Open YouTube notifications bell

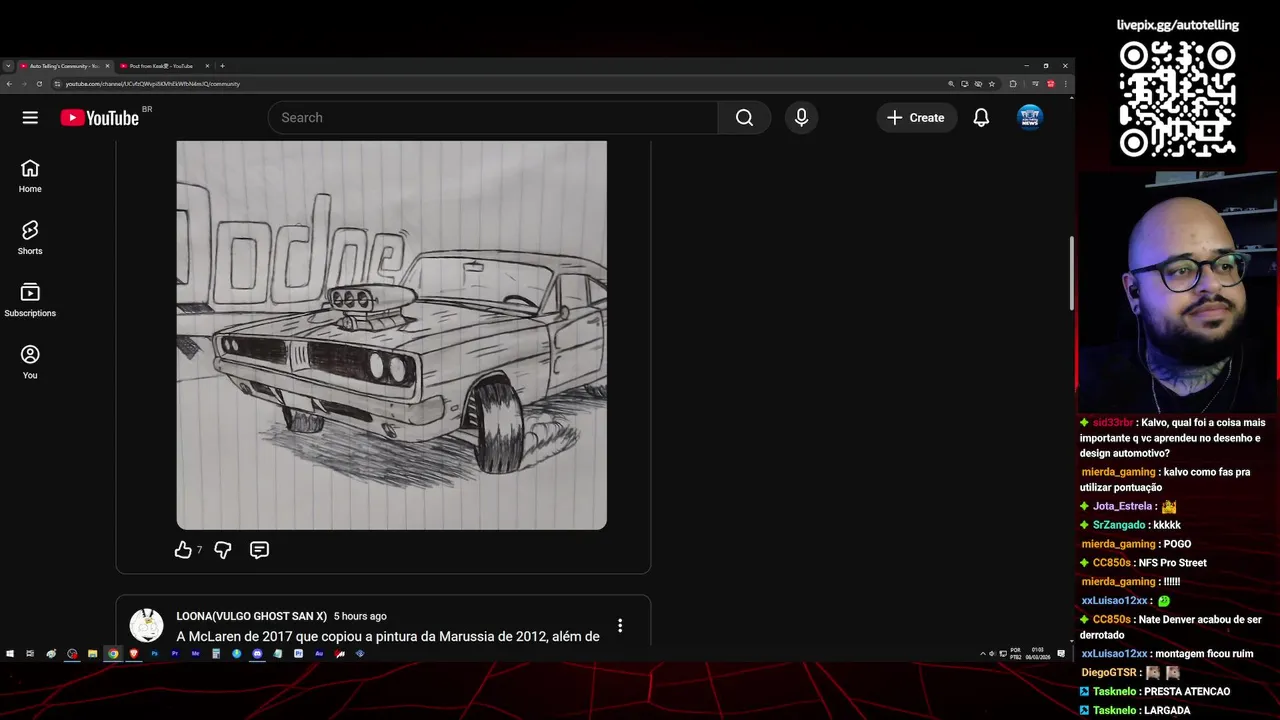pos(981,117)
